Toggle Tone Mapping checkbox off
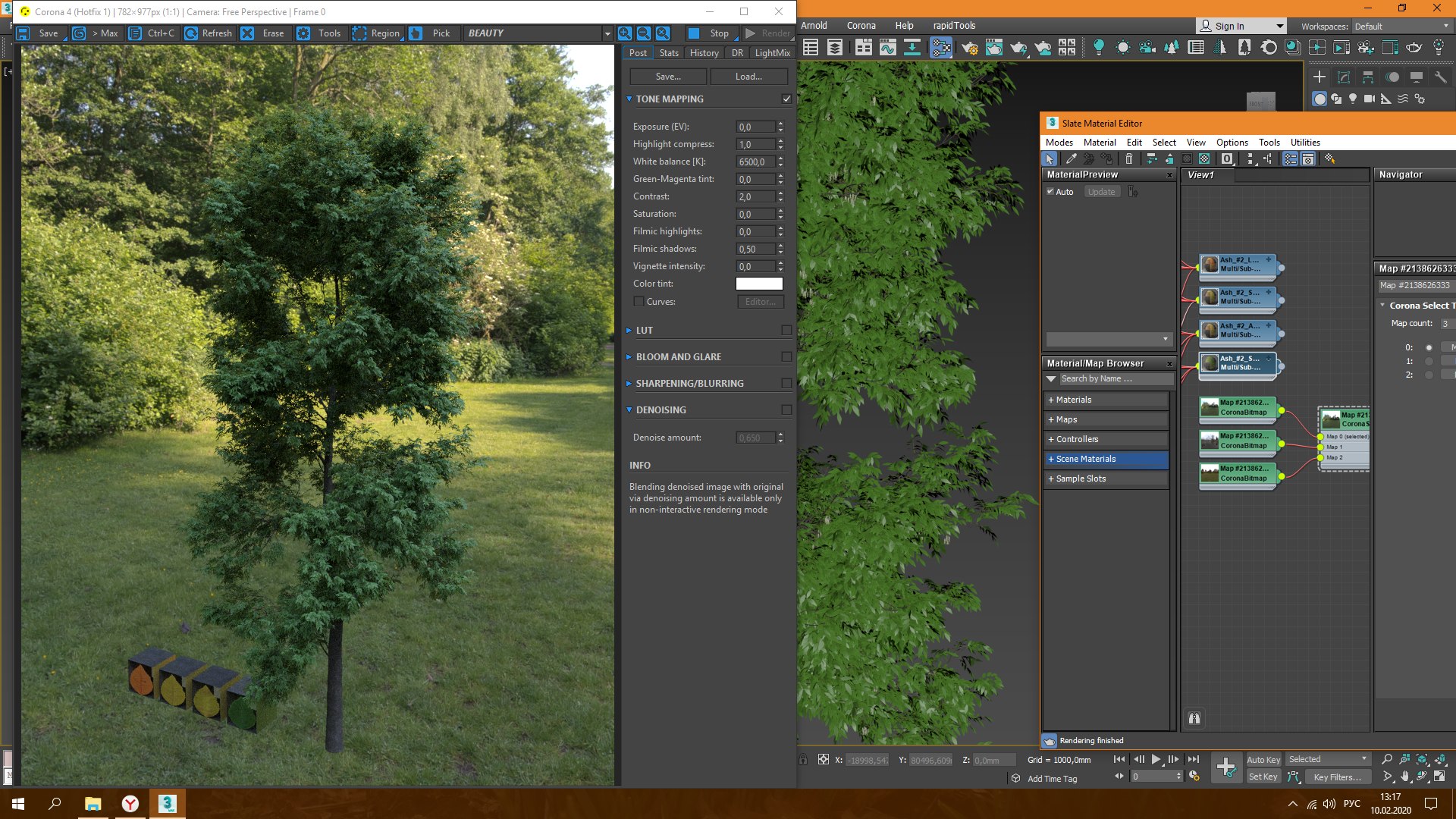This screenshot has height=819, width=1456. pyautogui.click(x=786, y=99)
